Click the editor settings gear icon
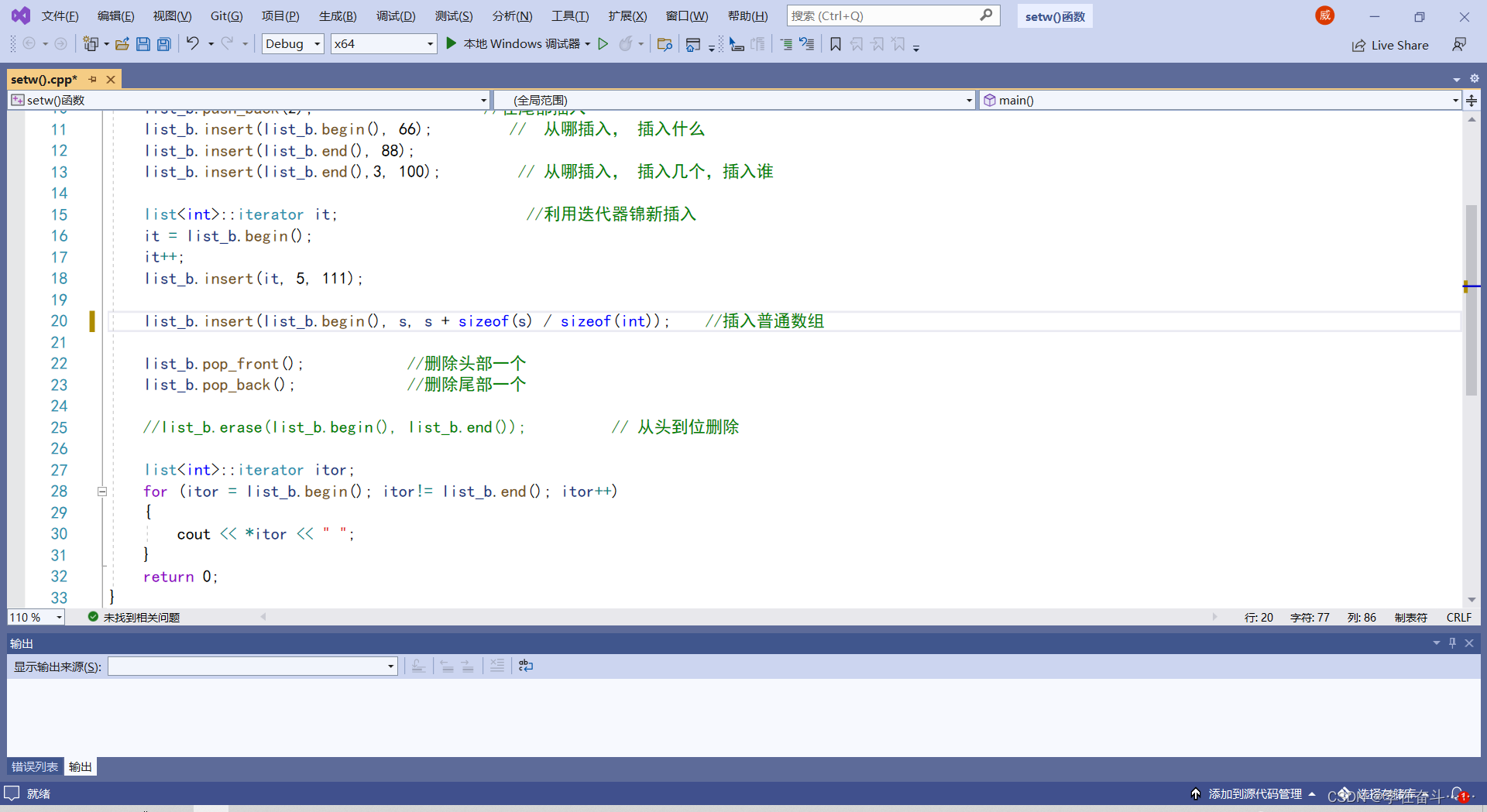This screenshot has width=1487, height=812. click(x=1475, y=78)
